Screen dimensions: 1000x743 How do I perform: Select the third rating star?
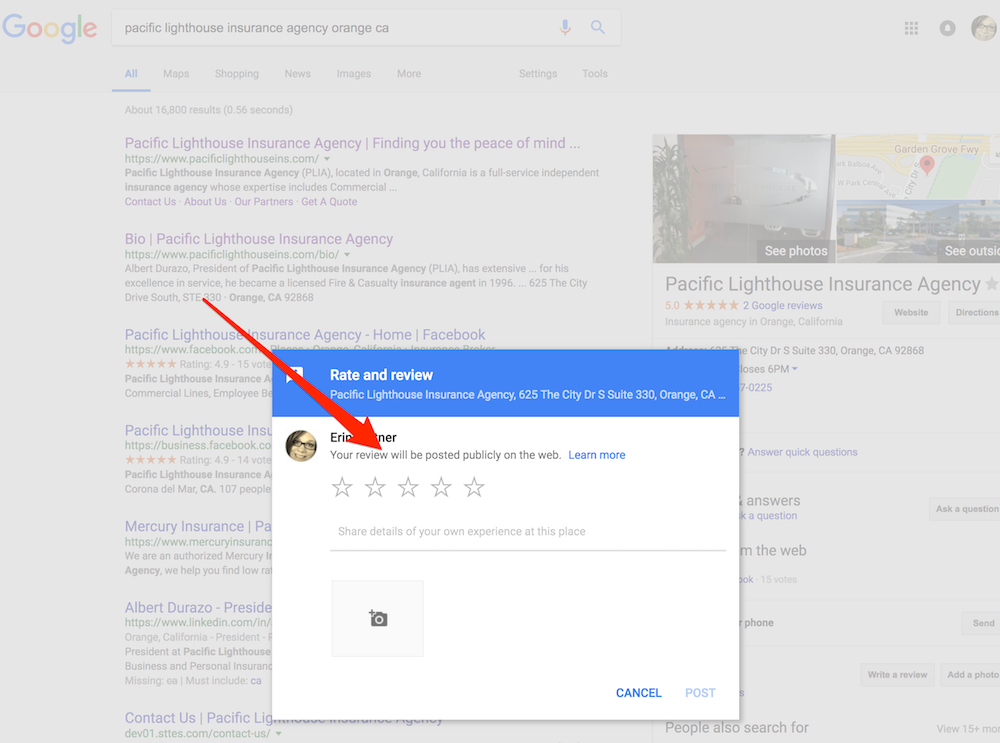[x=408, y=487]
